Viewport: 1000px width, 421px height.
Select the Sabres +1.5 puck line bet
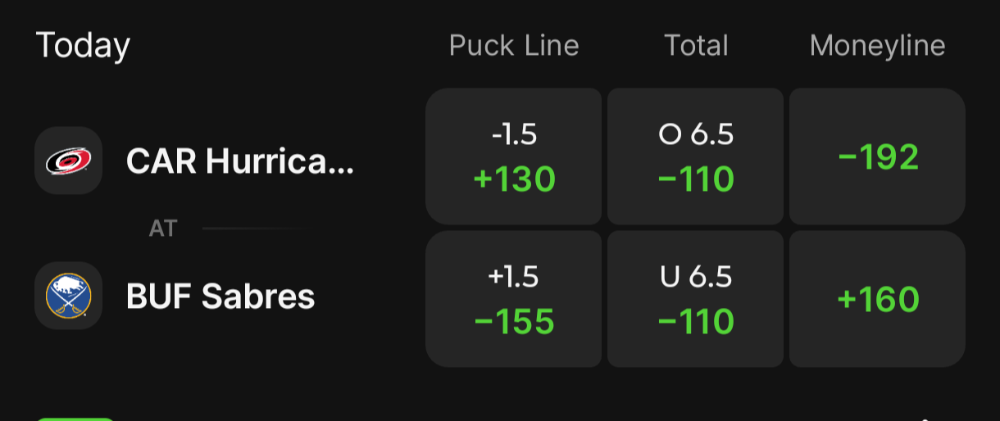pyautogui.click(x=514, y=299)
